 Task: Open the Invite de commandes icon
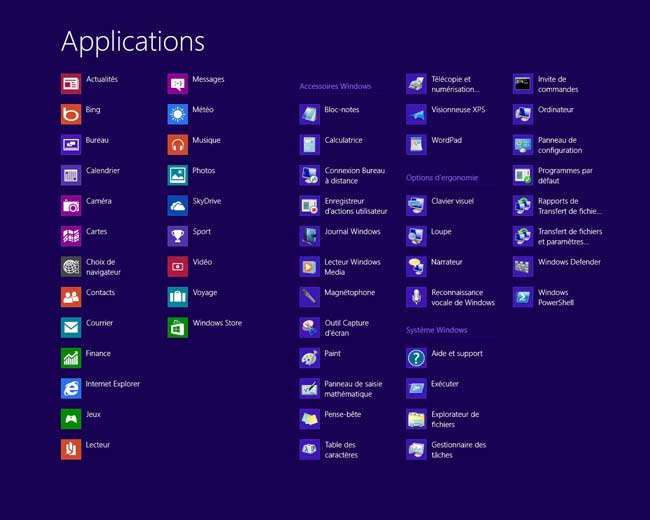(523, 84)
